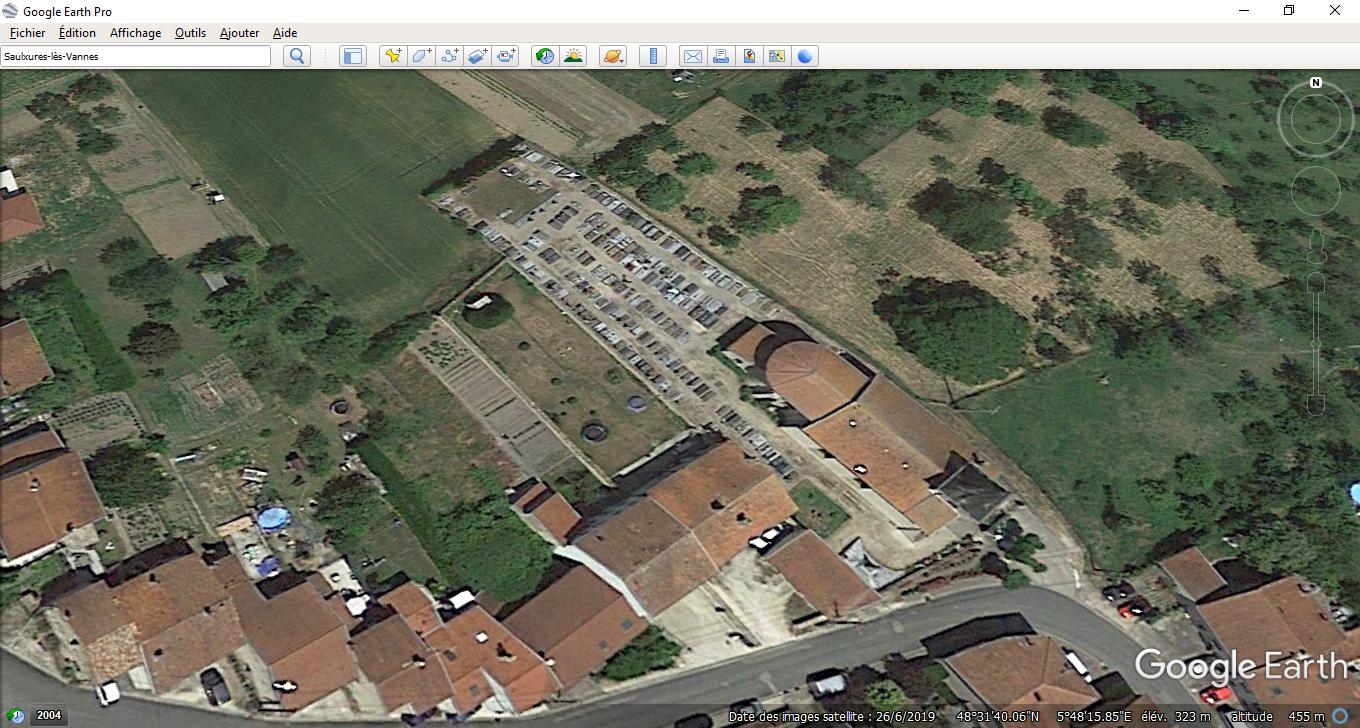Open the print icon in toolbar
The image size is (1360, 728).
point(720,56)
